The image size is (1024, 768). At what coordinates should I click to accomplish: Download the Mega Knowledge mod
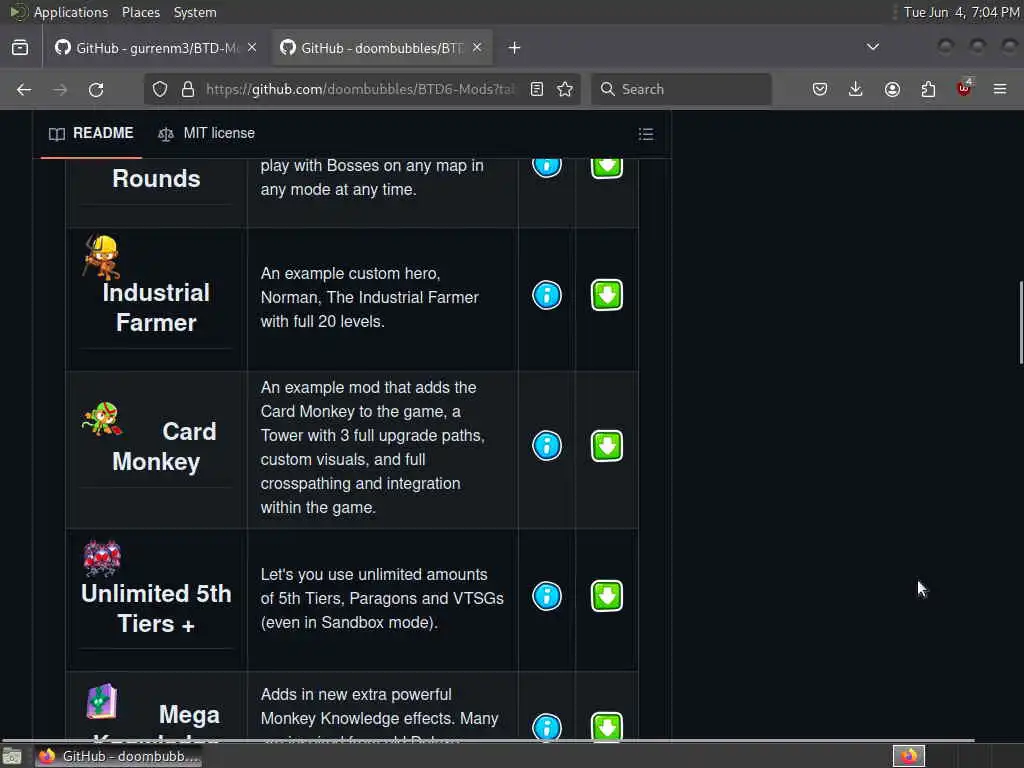click(607, 726)
